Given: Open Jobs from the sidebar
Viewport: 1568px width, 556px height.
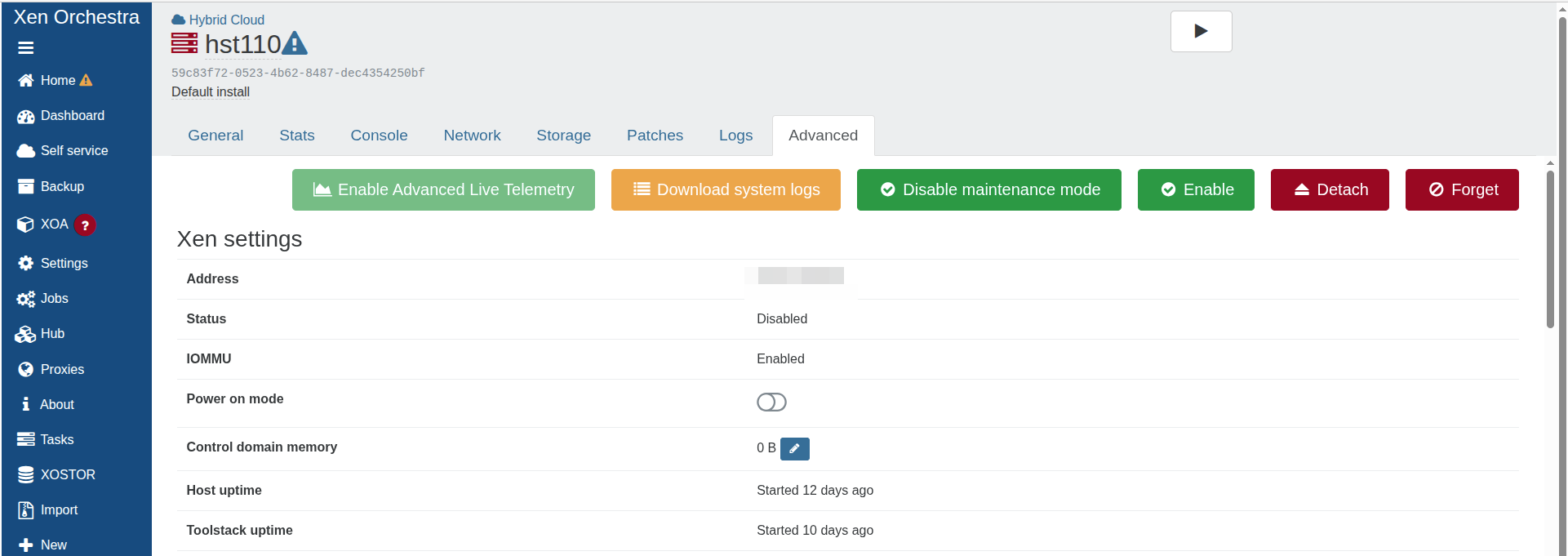Looking at the screenshot, I should [x=54, y=299].
